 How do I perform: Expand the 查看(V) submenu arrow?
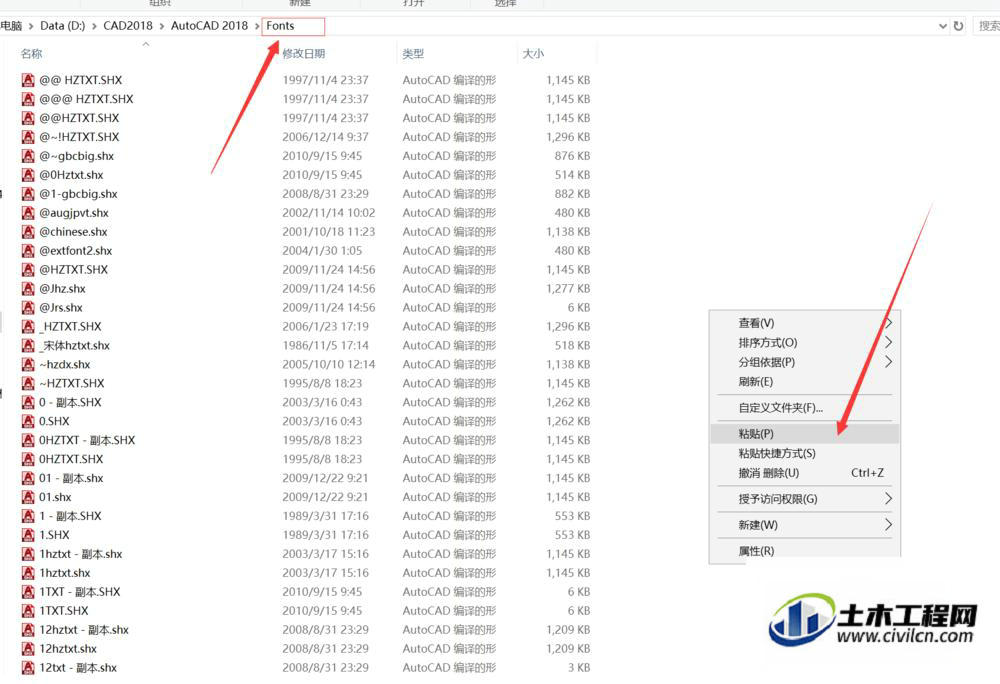click(x=888, y=323)
